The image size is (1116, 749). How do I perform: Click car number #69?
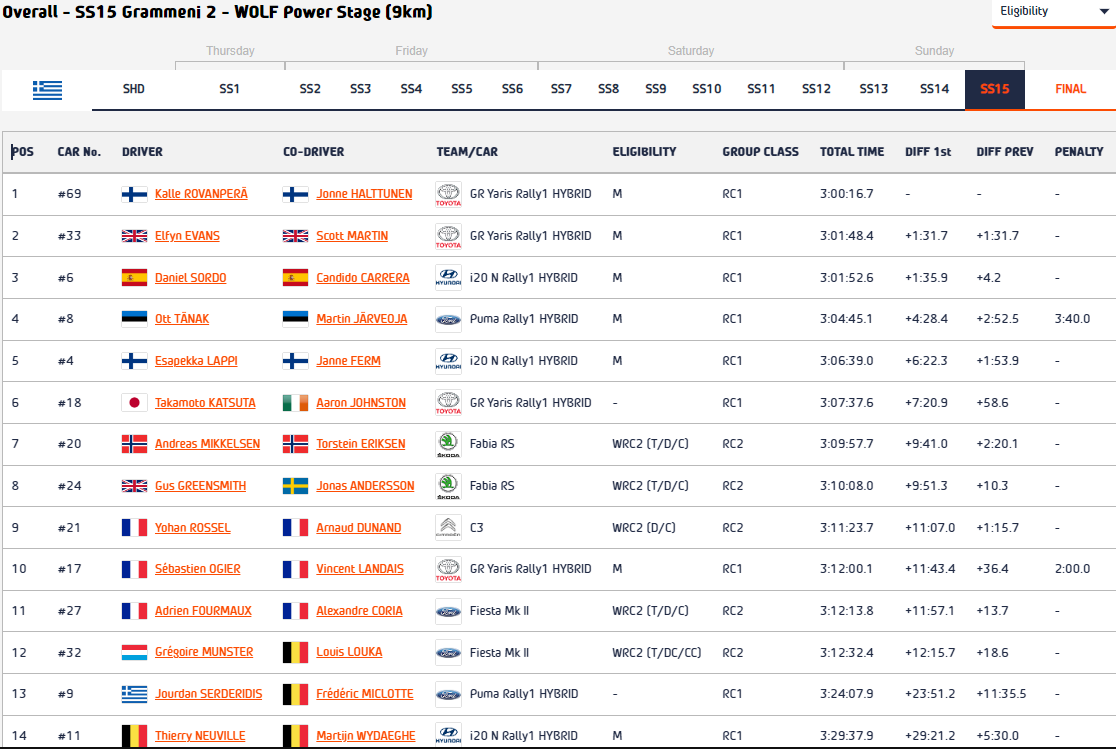pyautogui.click(x=70, y=194)
